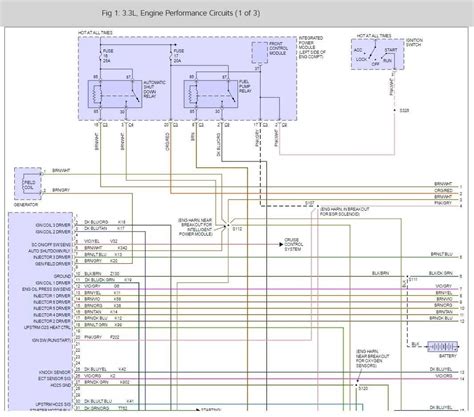Select the IGN SW (RUN/START) pin label

click(x=51, y=340)
